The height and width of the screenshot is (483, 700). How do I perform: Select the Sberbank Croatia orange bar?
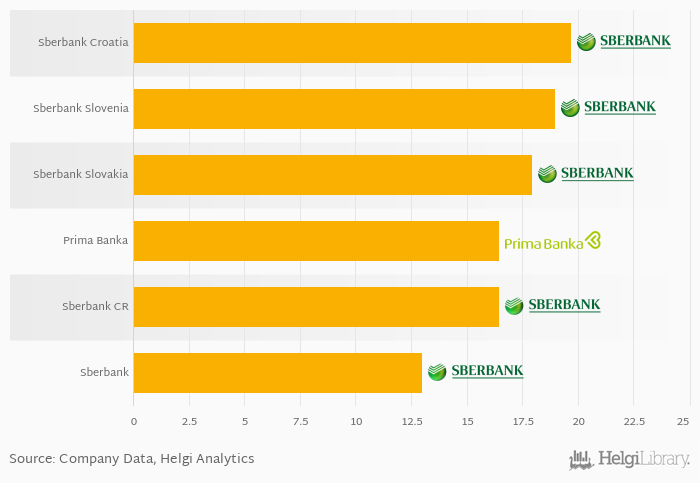[x=352, y=43]
